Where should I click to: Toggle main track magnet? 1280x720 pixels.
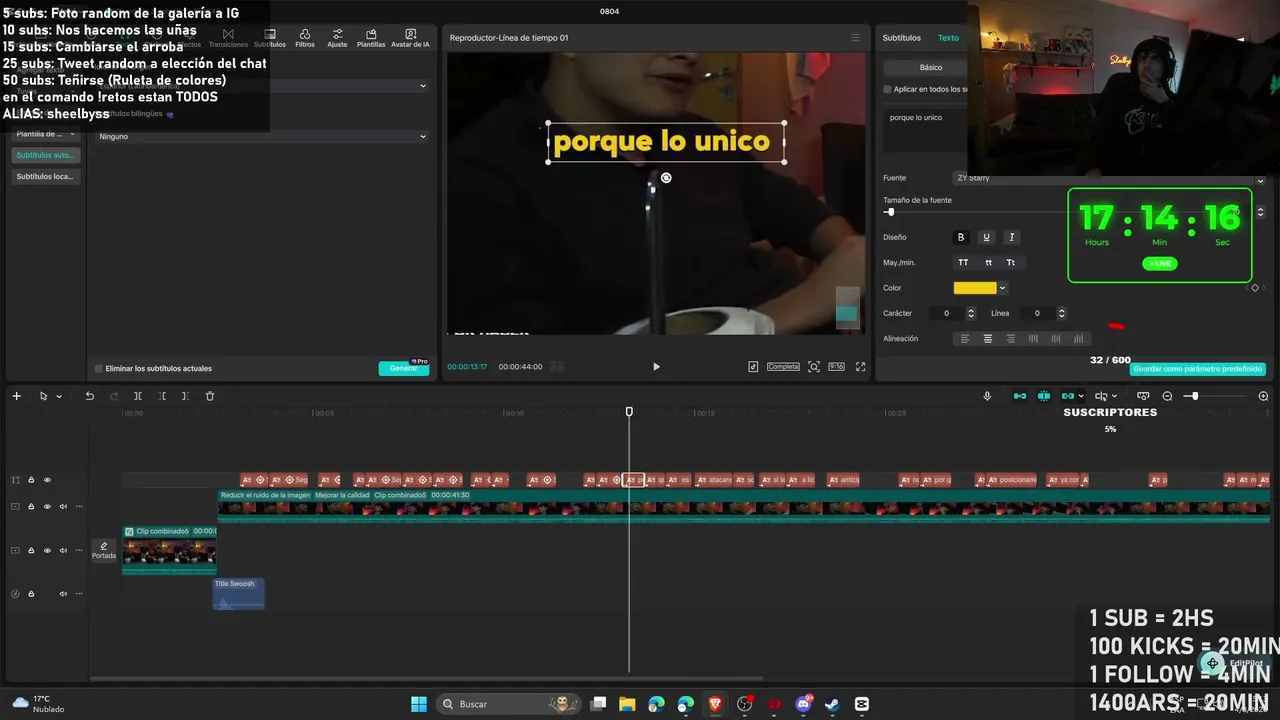pyautogui.click(x=1020, y=396)
